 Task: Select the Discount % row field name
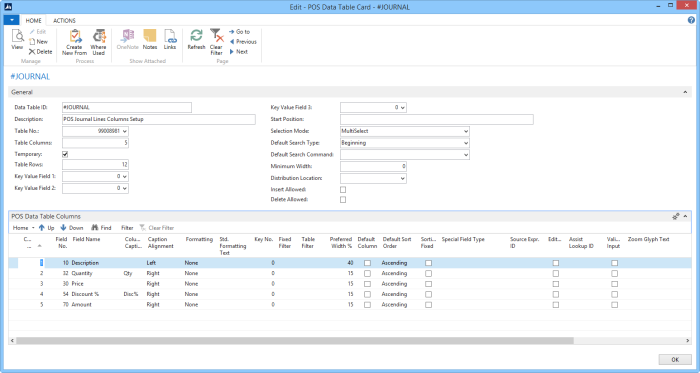pyautogui.click(x=85, y=294)
